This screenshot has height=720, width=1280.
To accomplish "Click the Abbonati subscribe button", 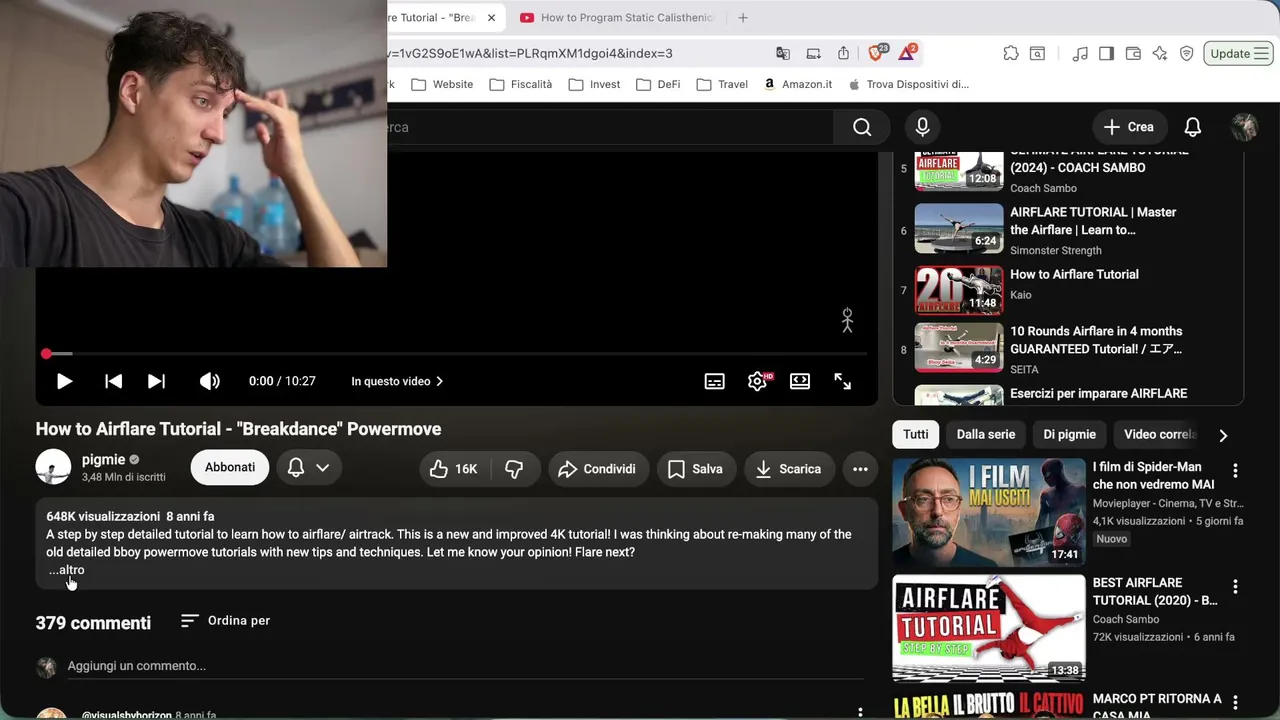I will [230, 467].
